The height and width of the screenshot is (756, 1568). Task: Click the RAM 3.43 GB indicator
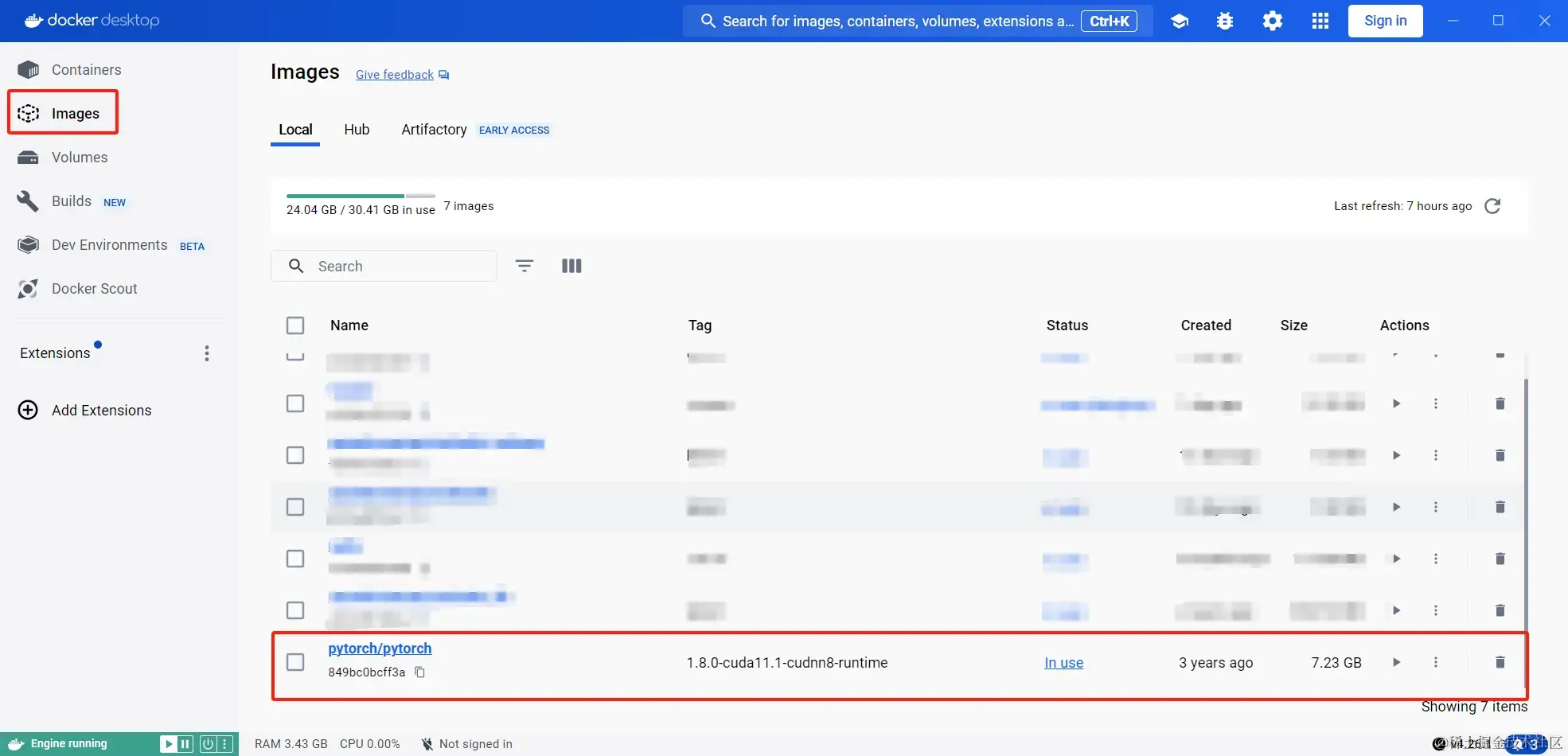pos(291,744)
